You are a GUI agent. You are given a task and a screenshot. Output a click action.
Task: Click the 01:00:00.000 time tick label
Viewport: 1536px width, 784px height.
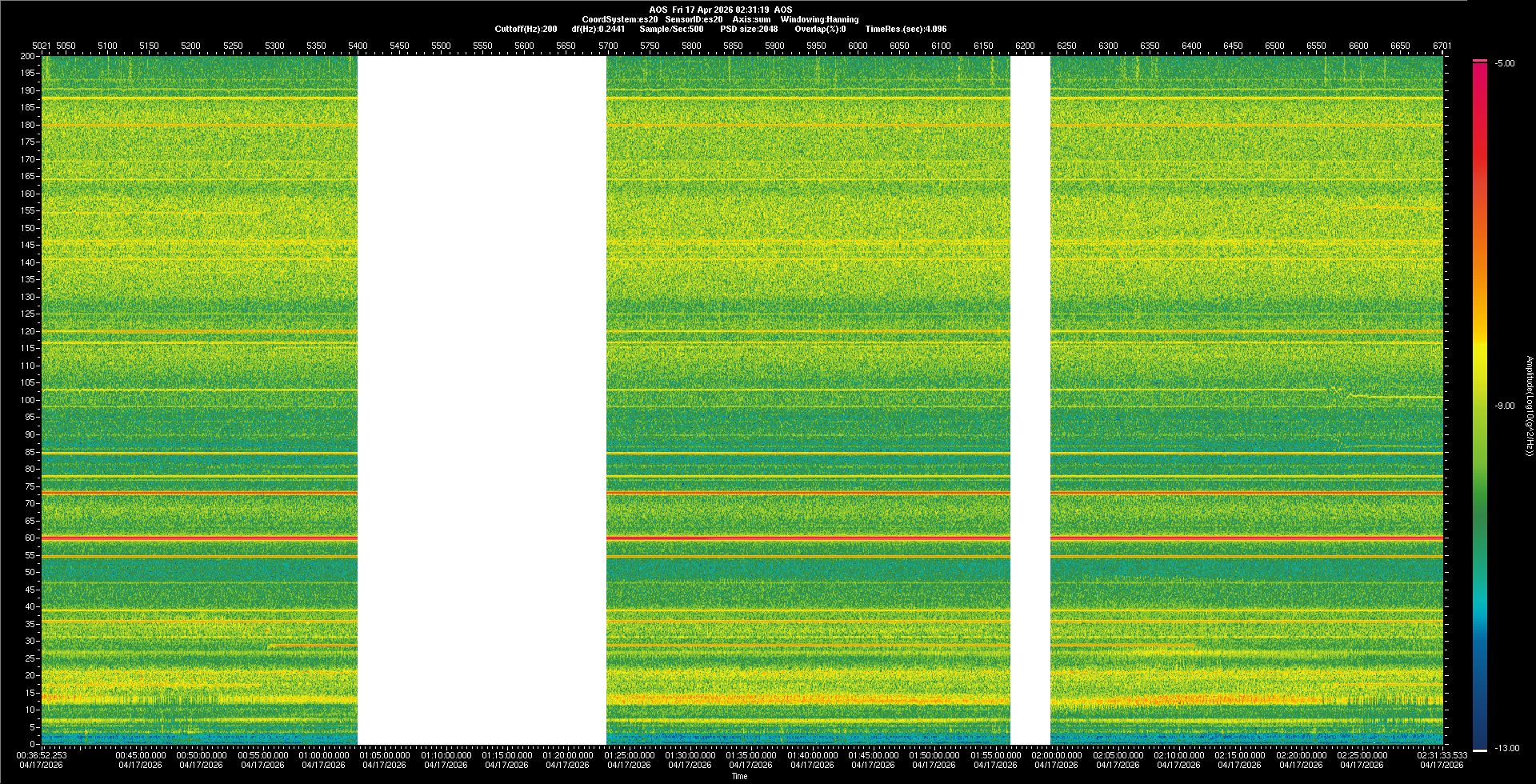[x=324, y=755]
